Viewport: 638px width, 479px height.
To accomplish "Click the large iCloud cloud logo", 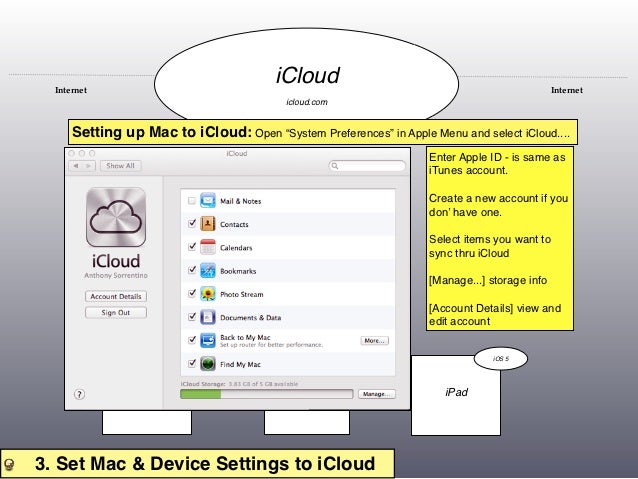I will (x=116, y=217).
